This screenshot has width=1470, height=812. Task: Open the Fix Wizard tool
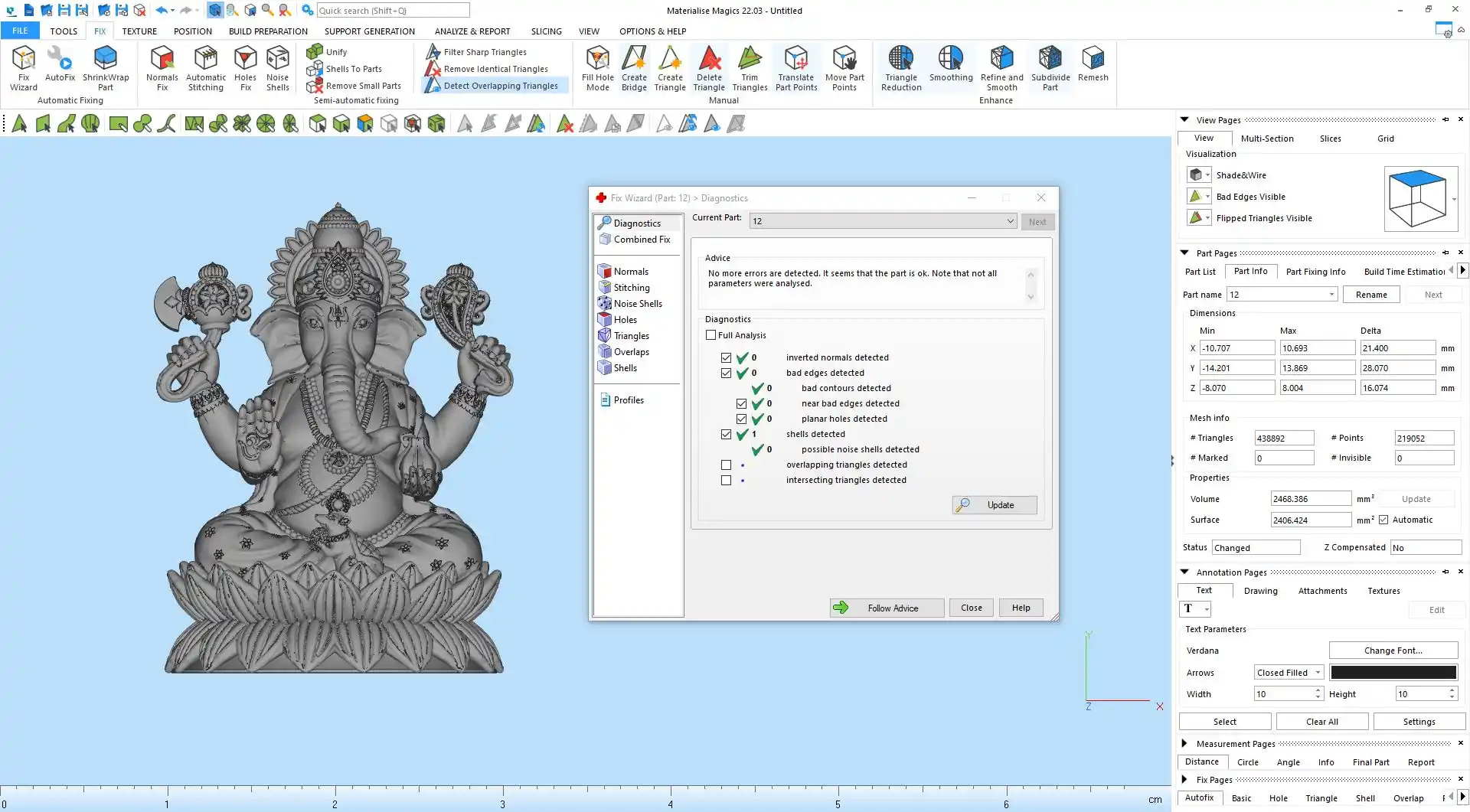pyautogui.click(x=24, y=67)
